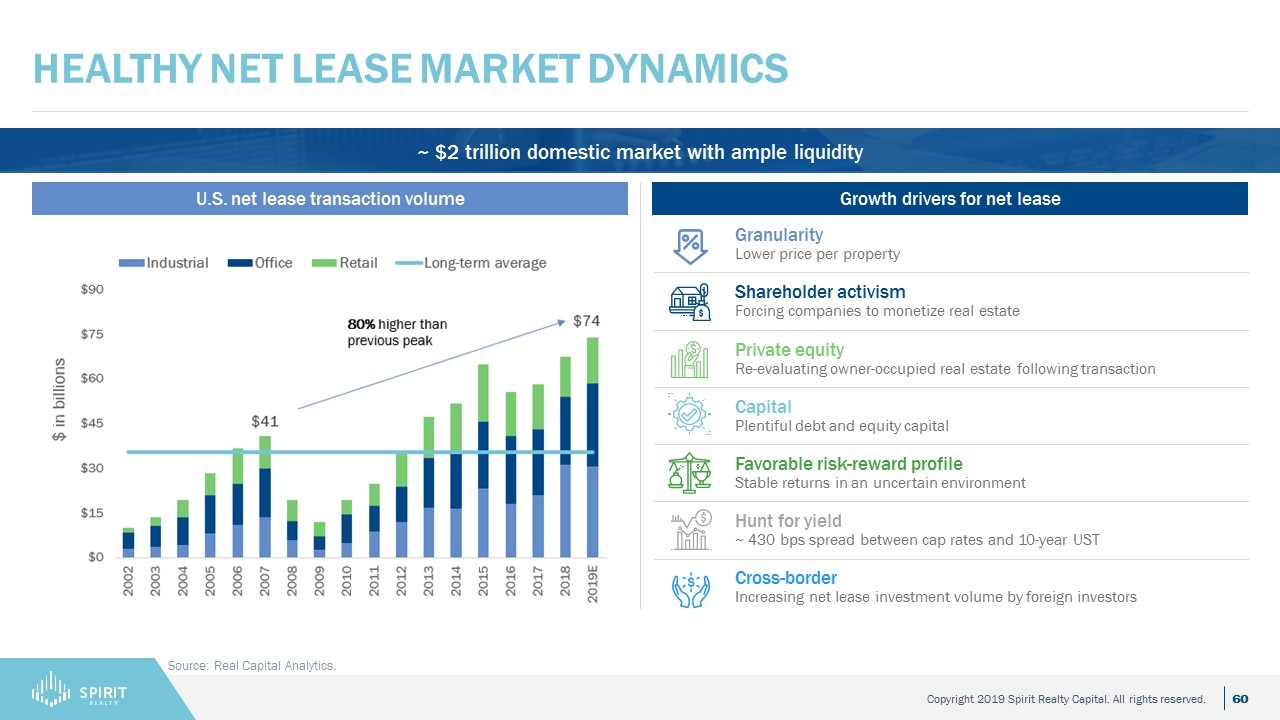Click the Spirit Realty logo
Image resolution: width=1280 pixels, height=720 pixels.
pos(80,689)
